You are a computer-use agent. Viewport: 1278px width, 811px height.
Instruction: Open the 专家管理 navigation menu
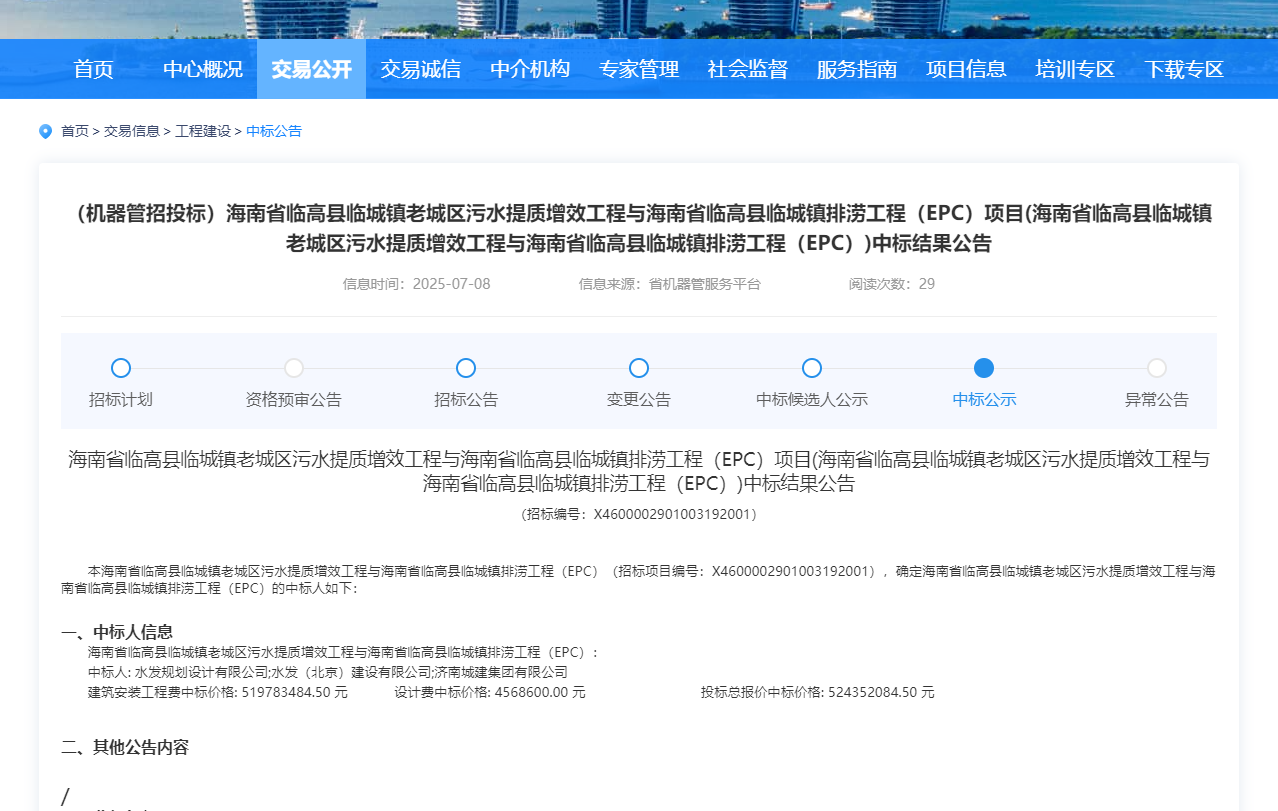point(639,69)
